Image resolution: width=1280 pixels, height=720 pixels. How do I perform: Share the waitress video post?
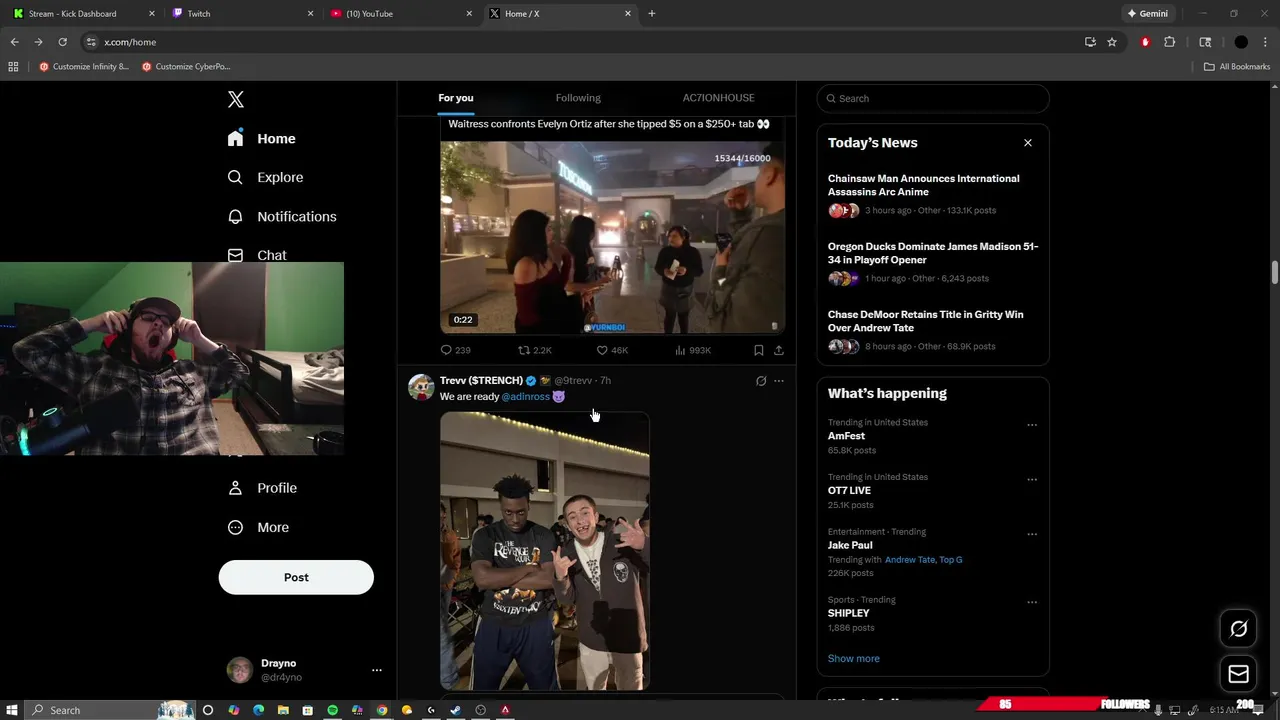(x=779, y=350)
